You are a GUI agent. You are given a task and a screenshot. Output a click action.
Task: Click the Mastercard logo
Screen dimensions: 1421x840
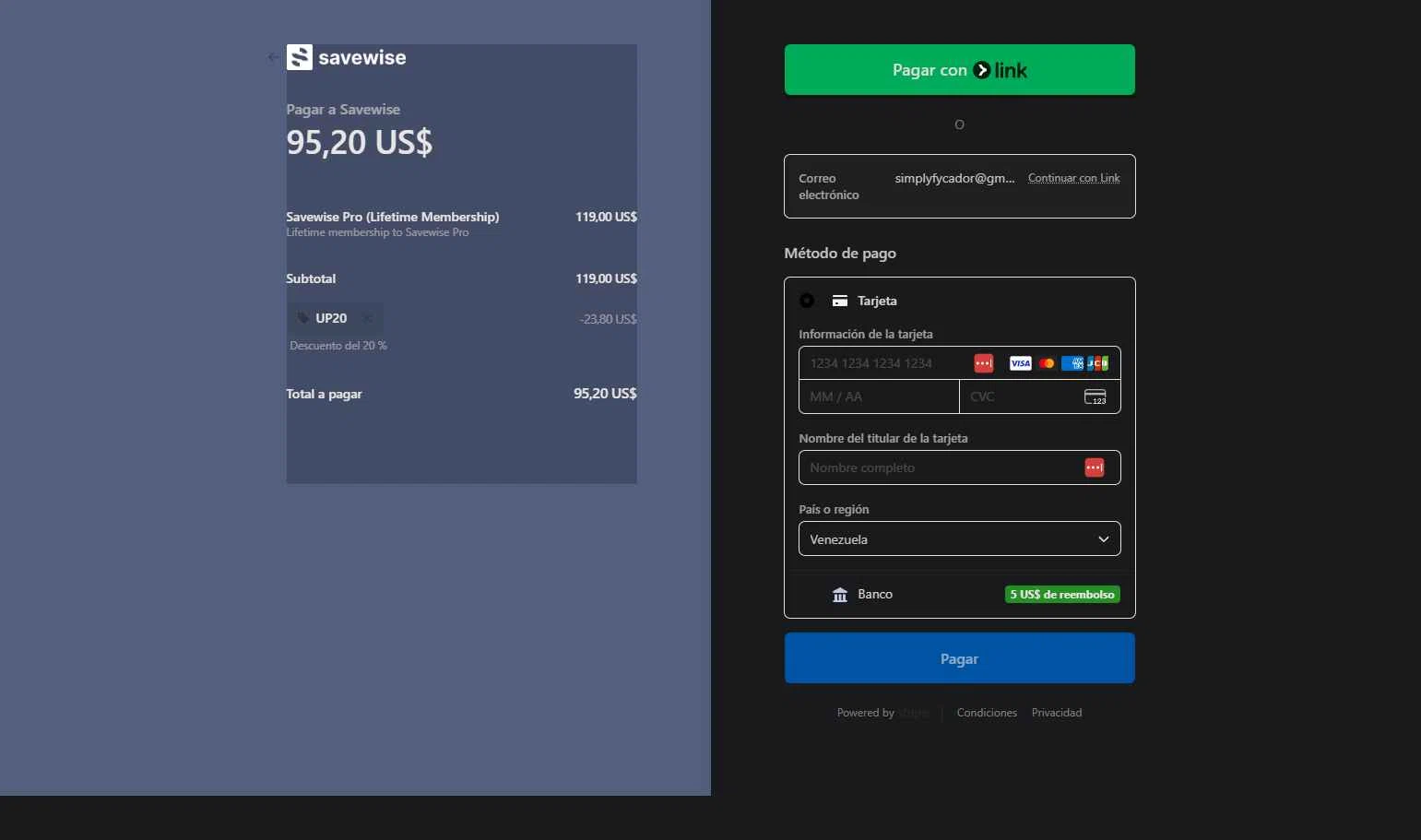(x=1047, y=363)
